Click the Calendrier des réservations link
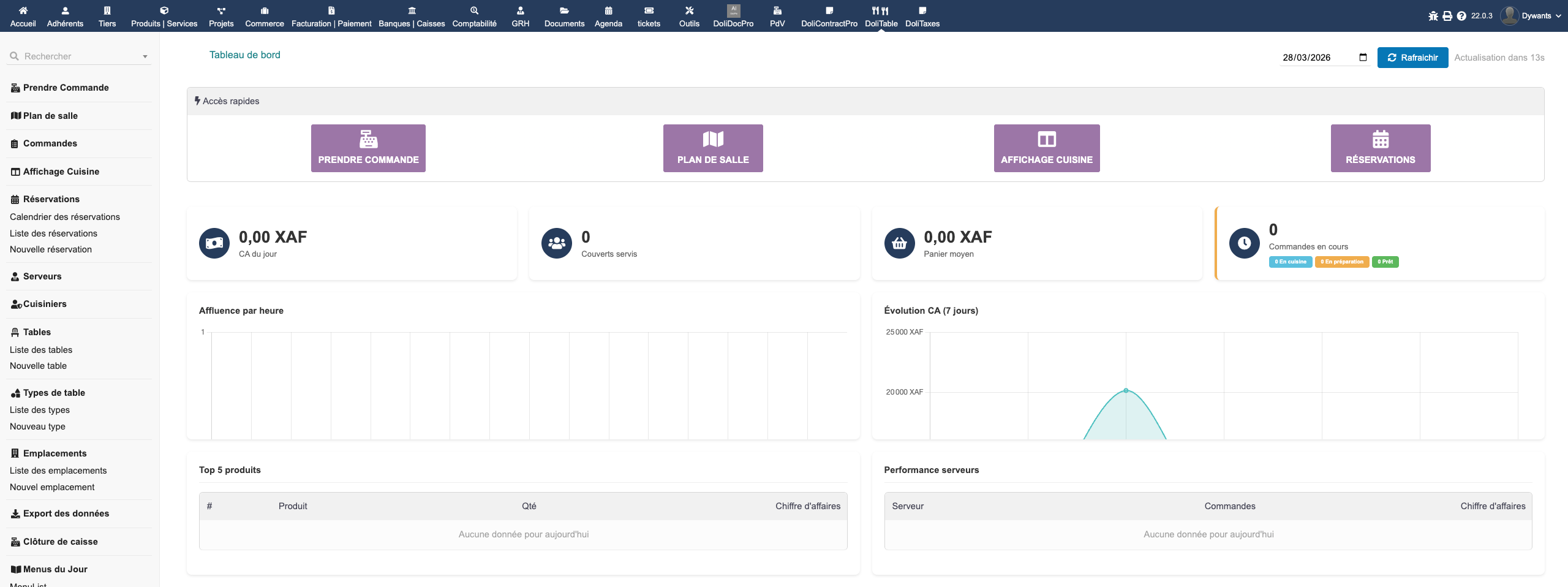 (x=65, y=217)
